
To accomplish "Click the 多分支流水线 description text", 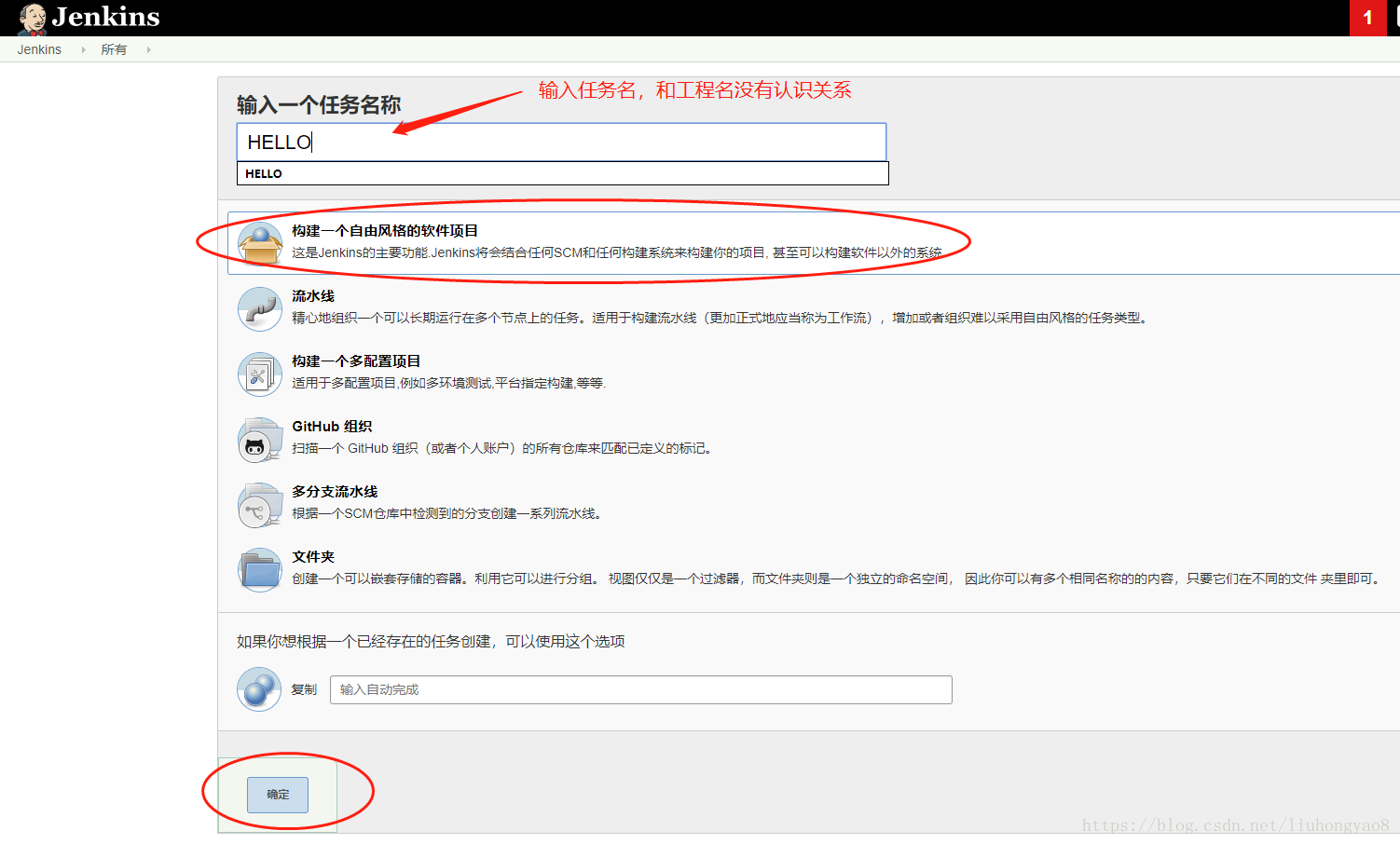I will tap(447, 513).
